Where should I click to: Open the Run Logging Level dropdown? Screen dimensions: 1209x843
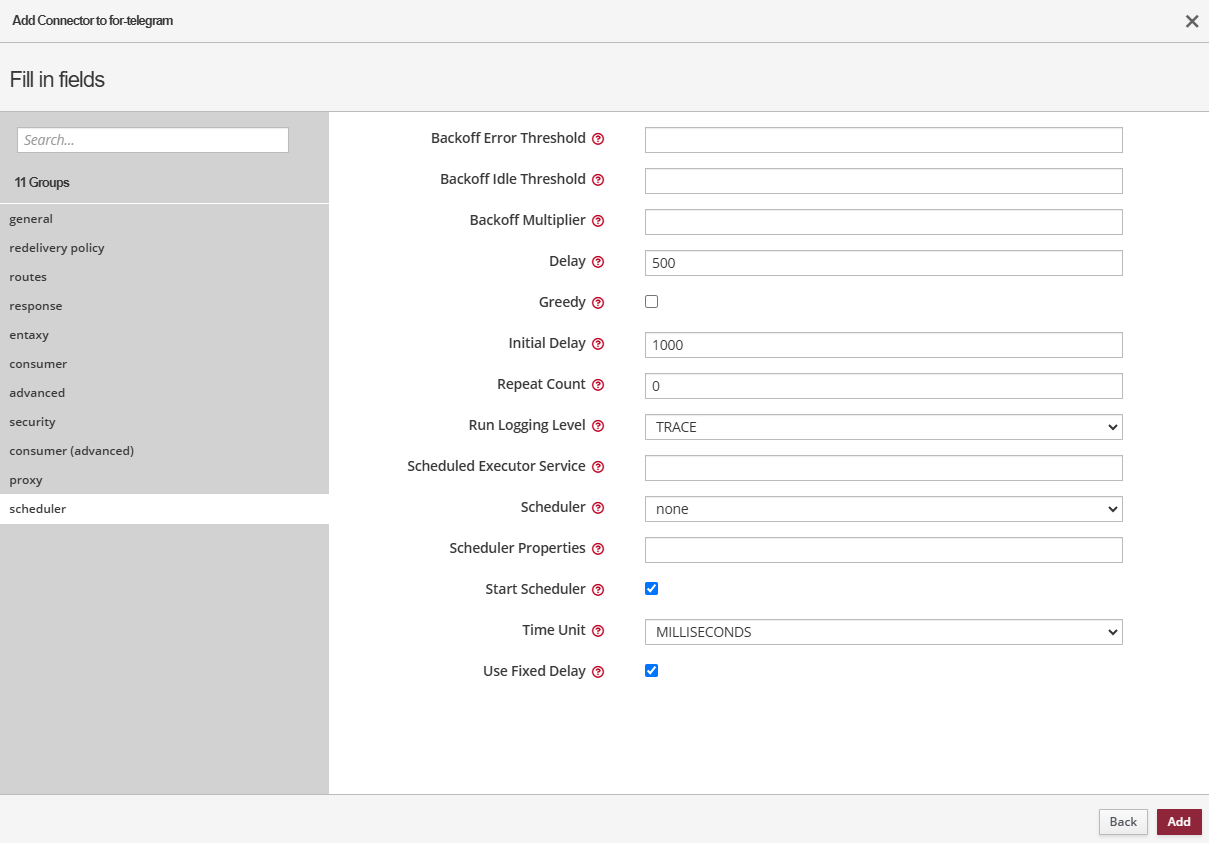(x=883, y=427)
